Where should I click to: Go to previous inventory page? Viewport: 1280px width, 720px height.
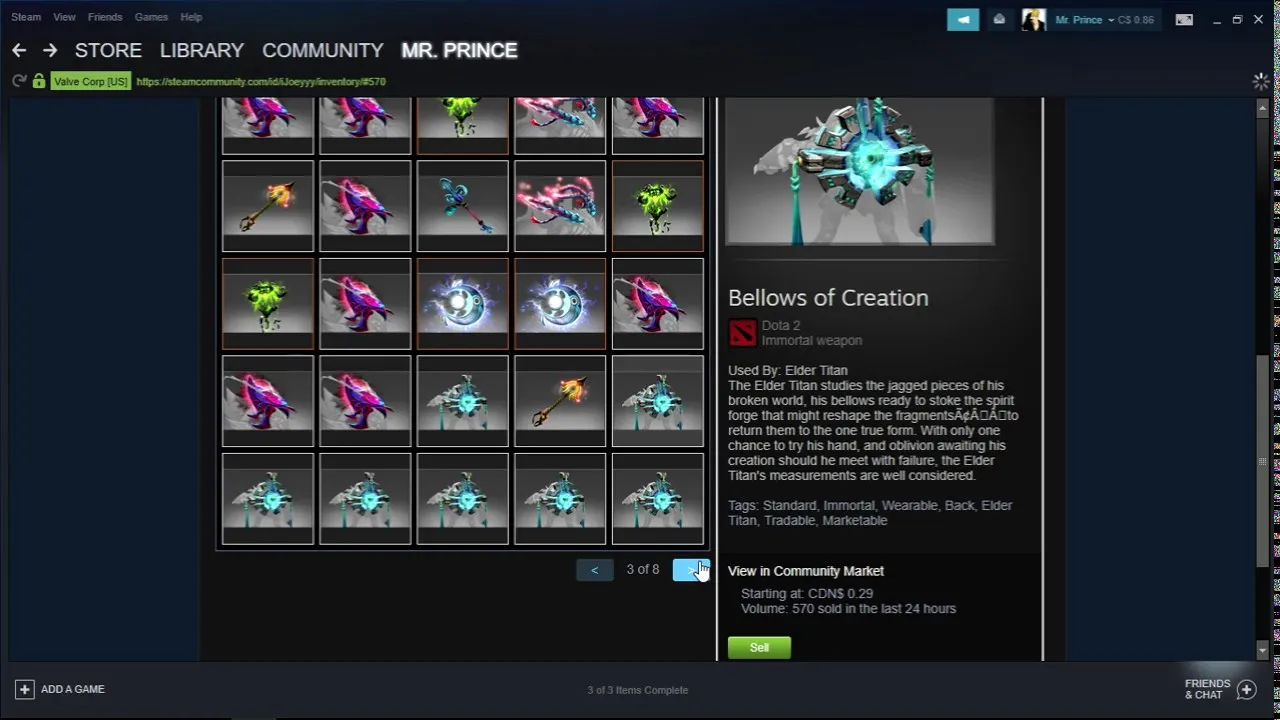[594, 569]
